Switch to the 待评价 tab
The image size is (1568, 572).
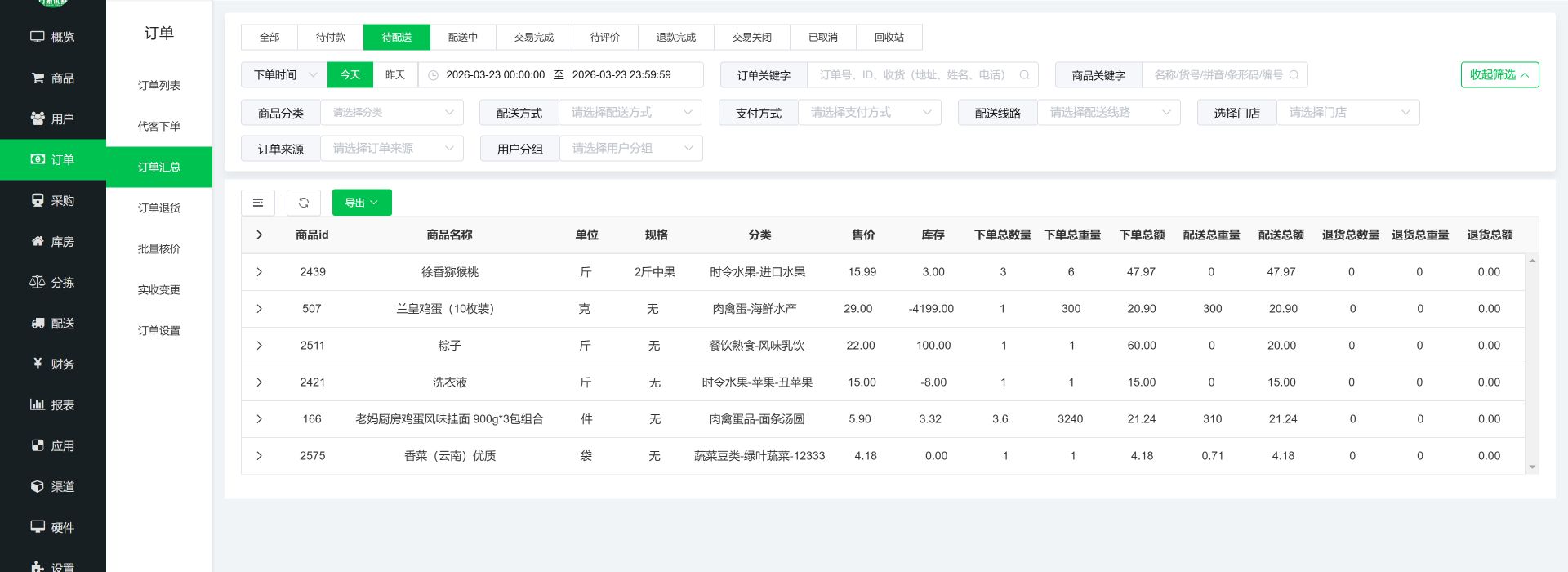click(x=605, y=37)
